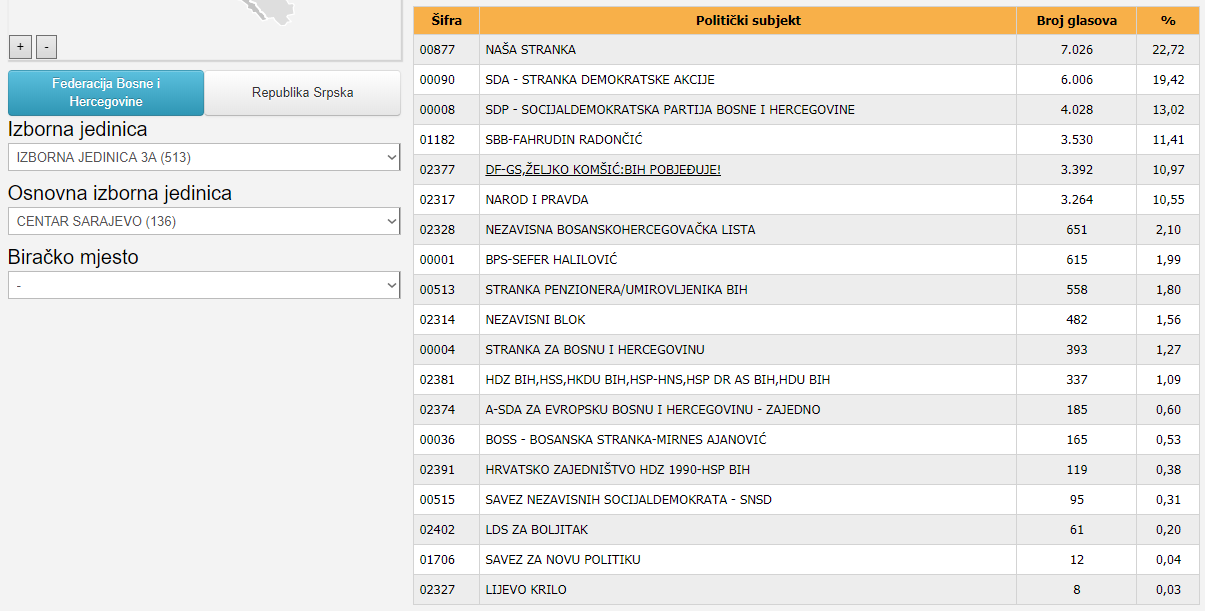1205x611 pixels.
Task: Select A-SDA ZA EVROPSKU BOSNU row text
Action: pyautogui.click(x=653, y=410)
